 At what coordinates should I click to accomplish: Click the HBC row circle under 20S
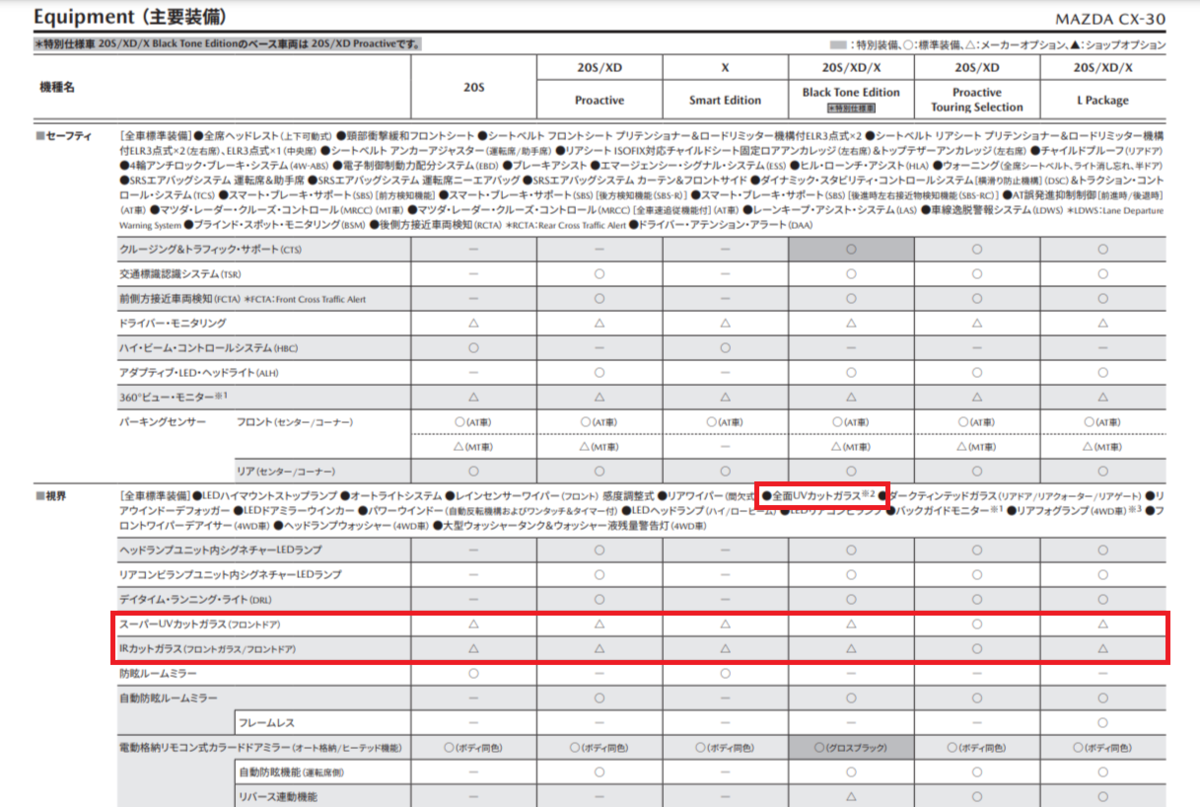[473, 348]
